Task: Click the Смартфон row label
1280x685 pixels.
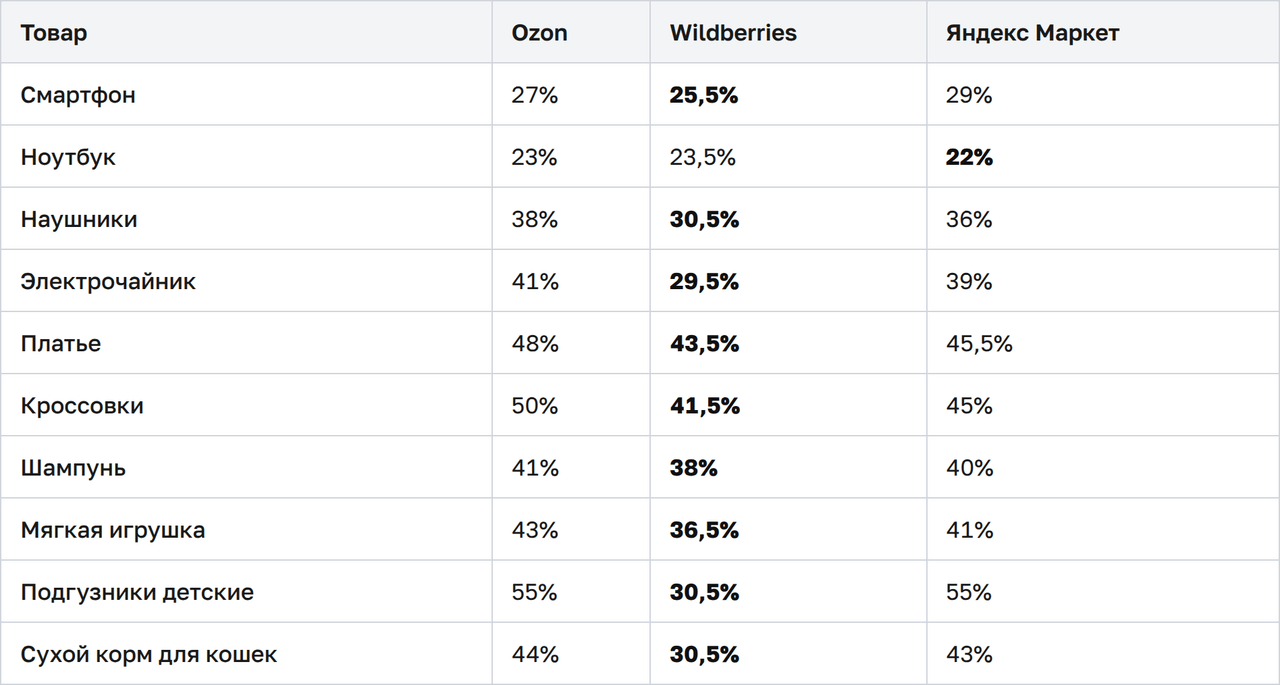Action: (x=78, y=95)
